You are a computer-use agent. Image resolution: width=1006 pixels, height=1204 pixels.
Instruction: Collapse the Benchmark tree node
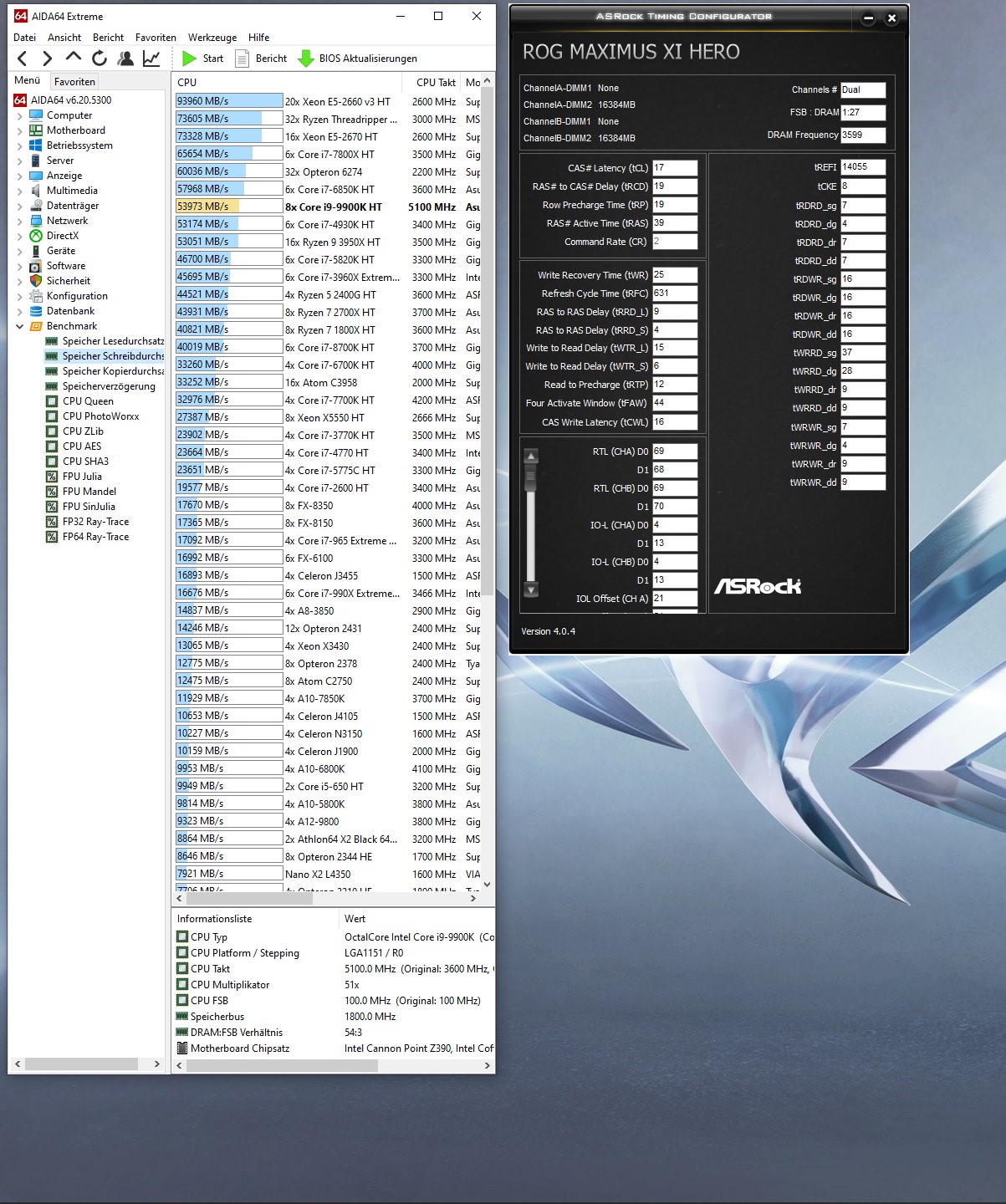20,326
